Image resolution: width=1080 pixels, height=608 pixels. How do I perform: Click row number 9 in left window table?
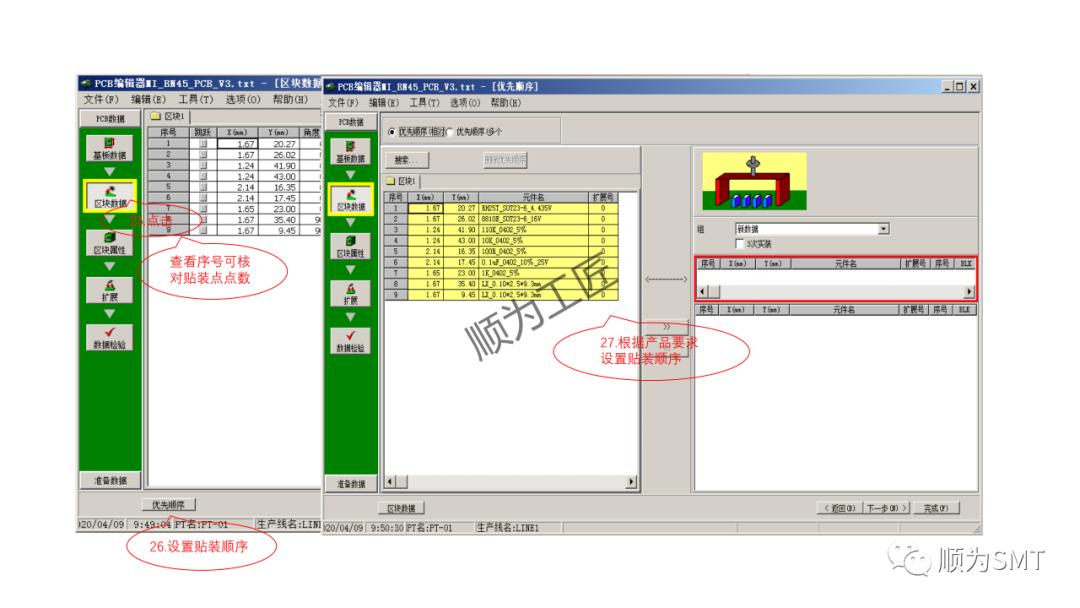[x=168, y=230]
